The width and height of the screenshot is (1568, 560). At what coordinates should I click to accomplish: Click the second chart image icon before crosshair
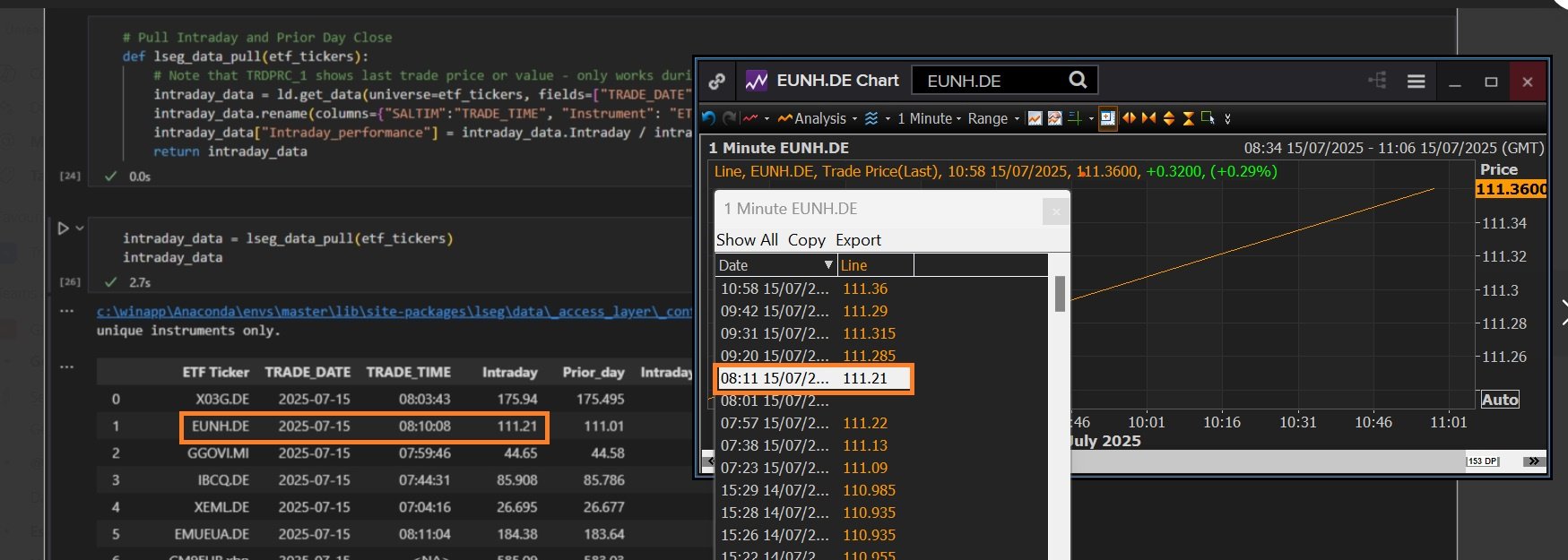tap(1054, 118)
